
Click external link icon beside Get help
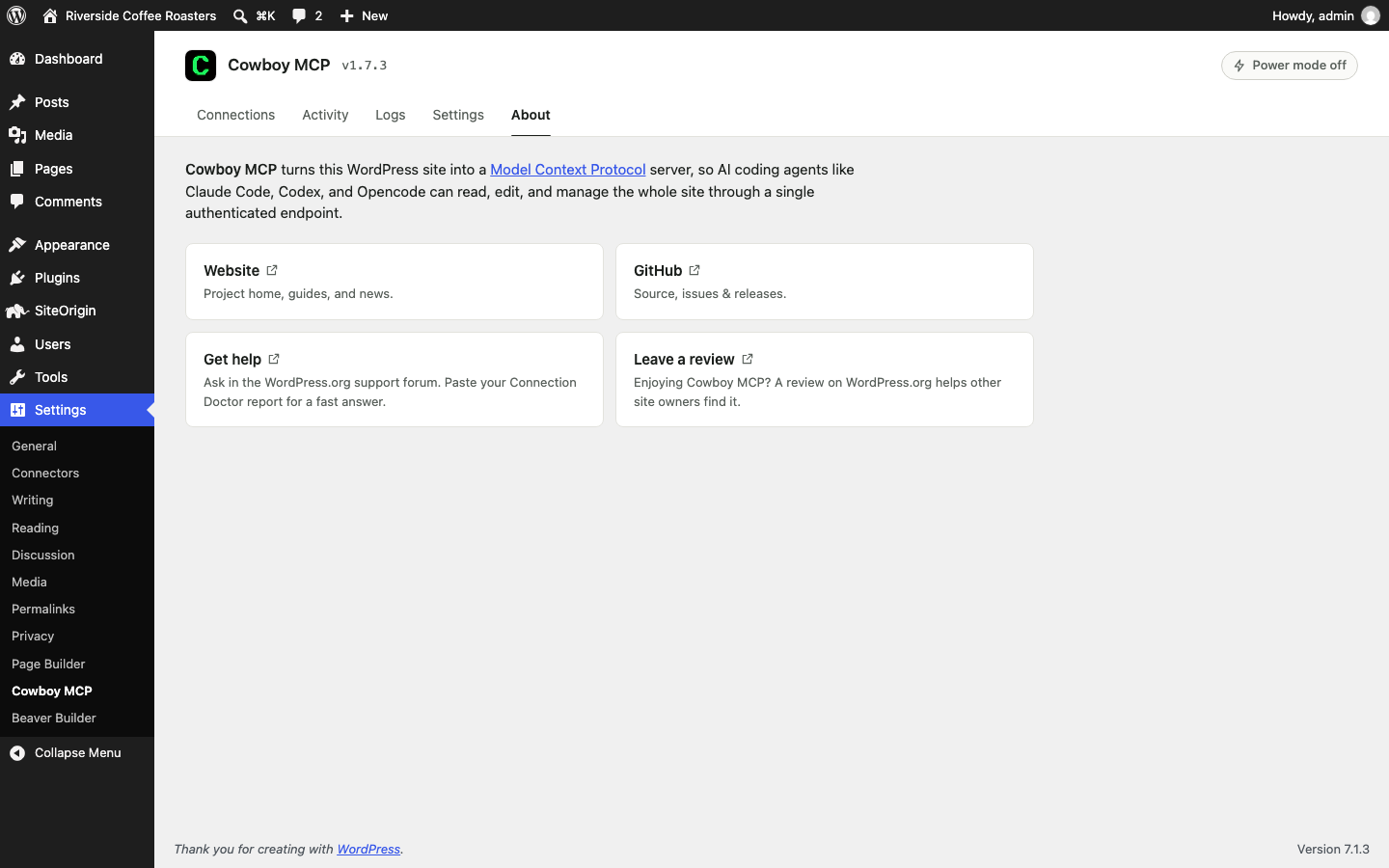click(274, 359)
